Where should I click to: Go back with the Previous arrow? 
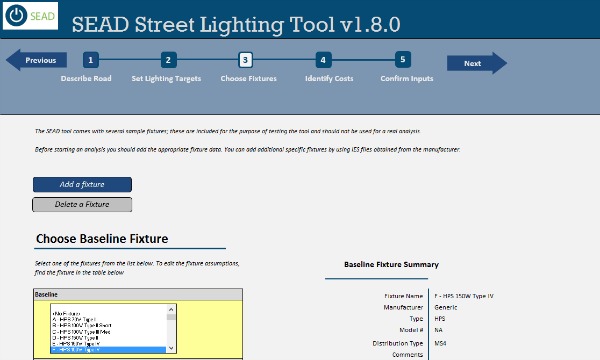tap(37, 60)
